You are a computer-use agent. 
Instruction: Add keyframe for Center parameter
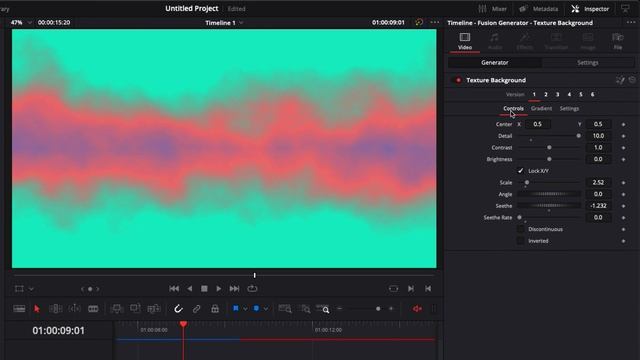tap(623, 124)
